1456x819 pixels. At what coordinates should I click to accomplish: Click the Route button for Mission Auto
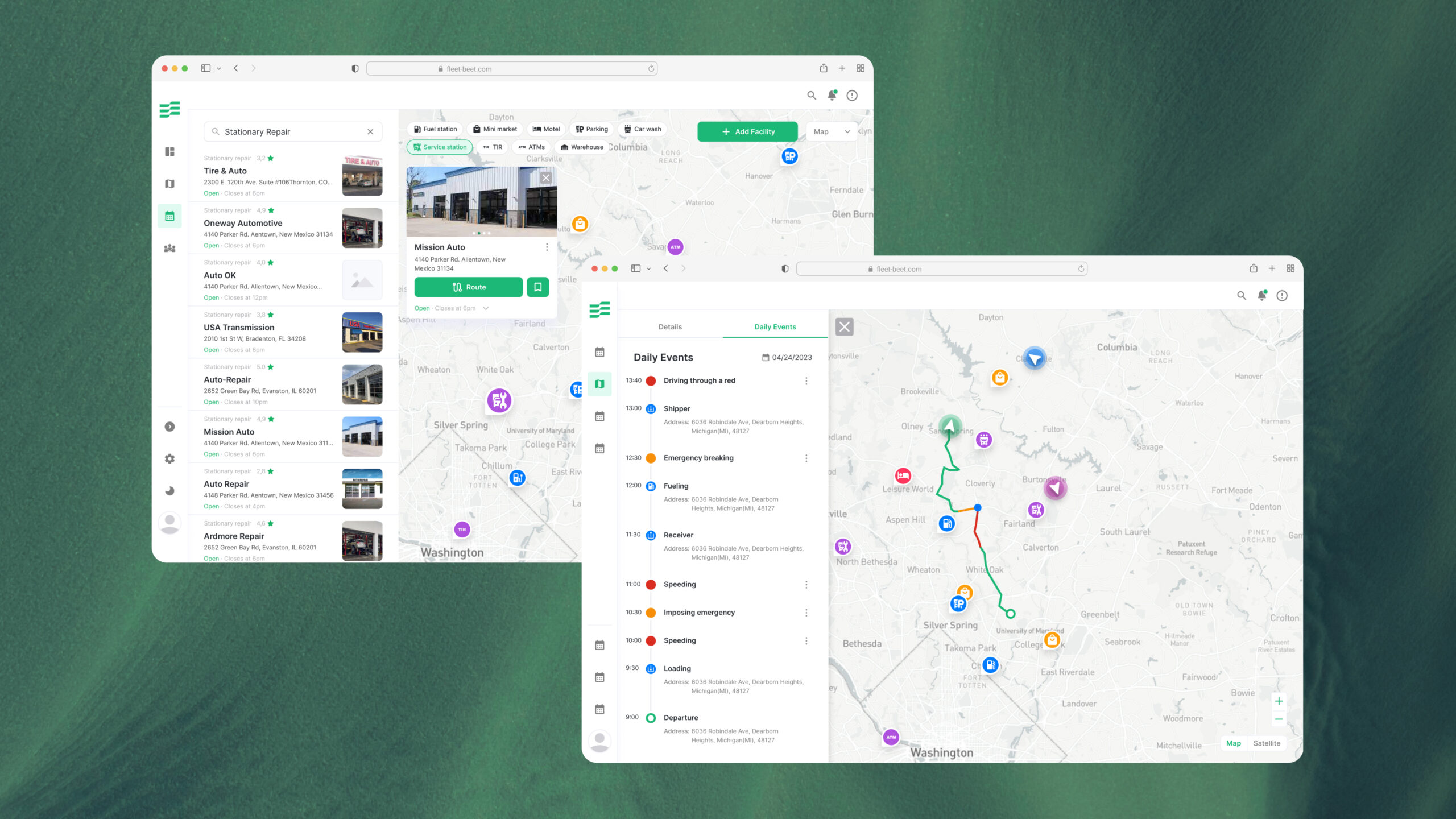tap(469, 287)
